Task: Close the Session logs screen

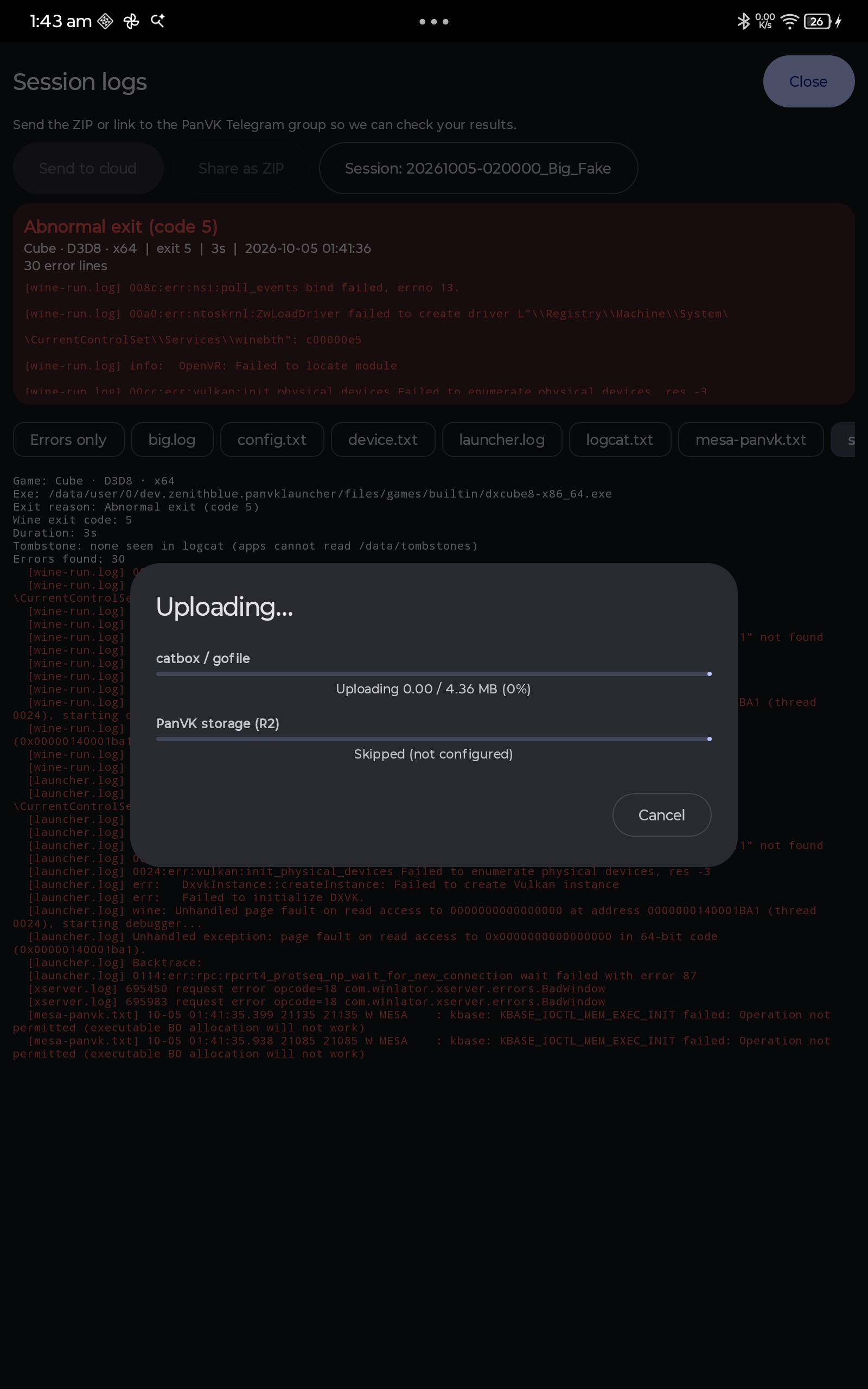Action: coord(808,81)
